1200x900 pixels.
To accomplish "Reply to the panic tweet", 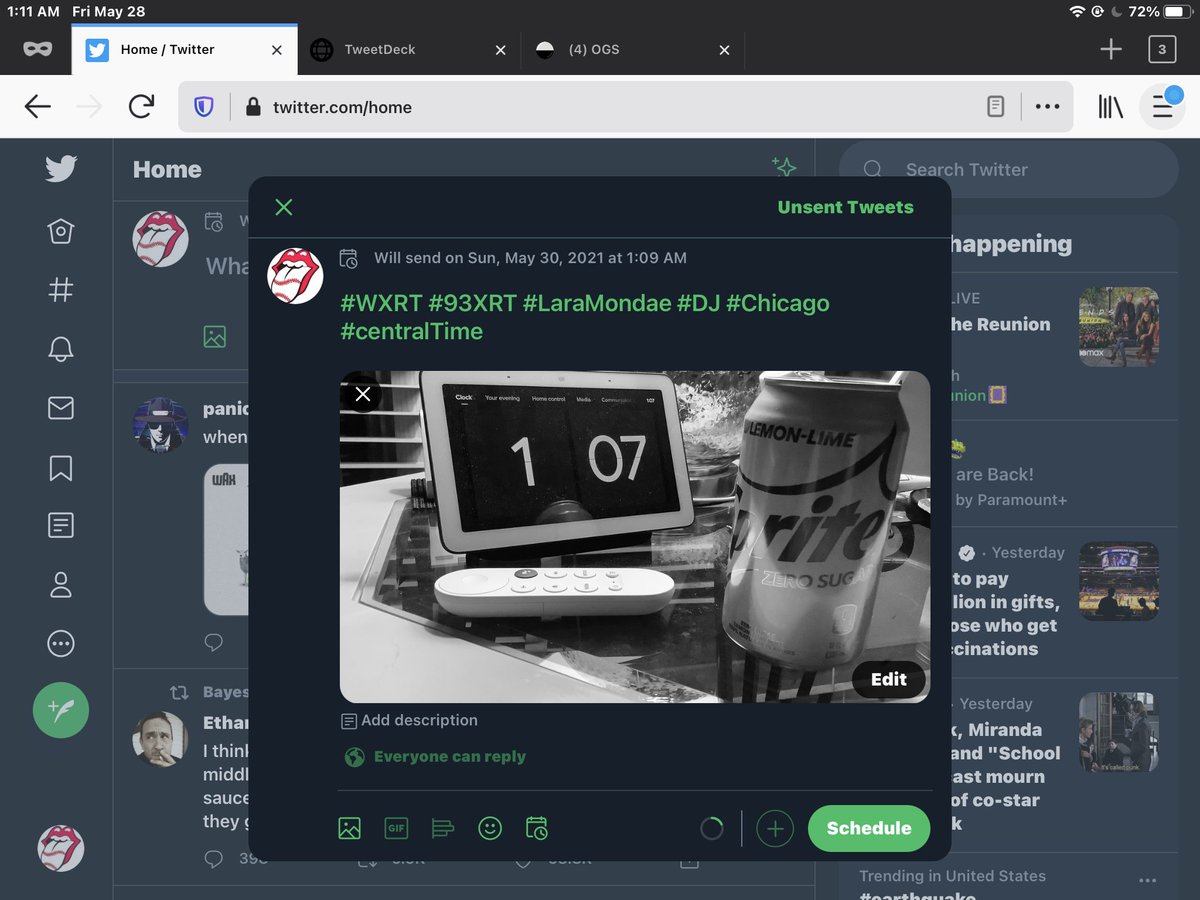I will click(x=213, y=641).
